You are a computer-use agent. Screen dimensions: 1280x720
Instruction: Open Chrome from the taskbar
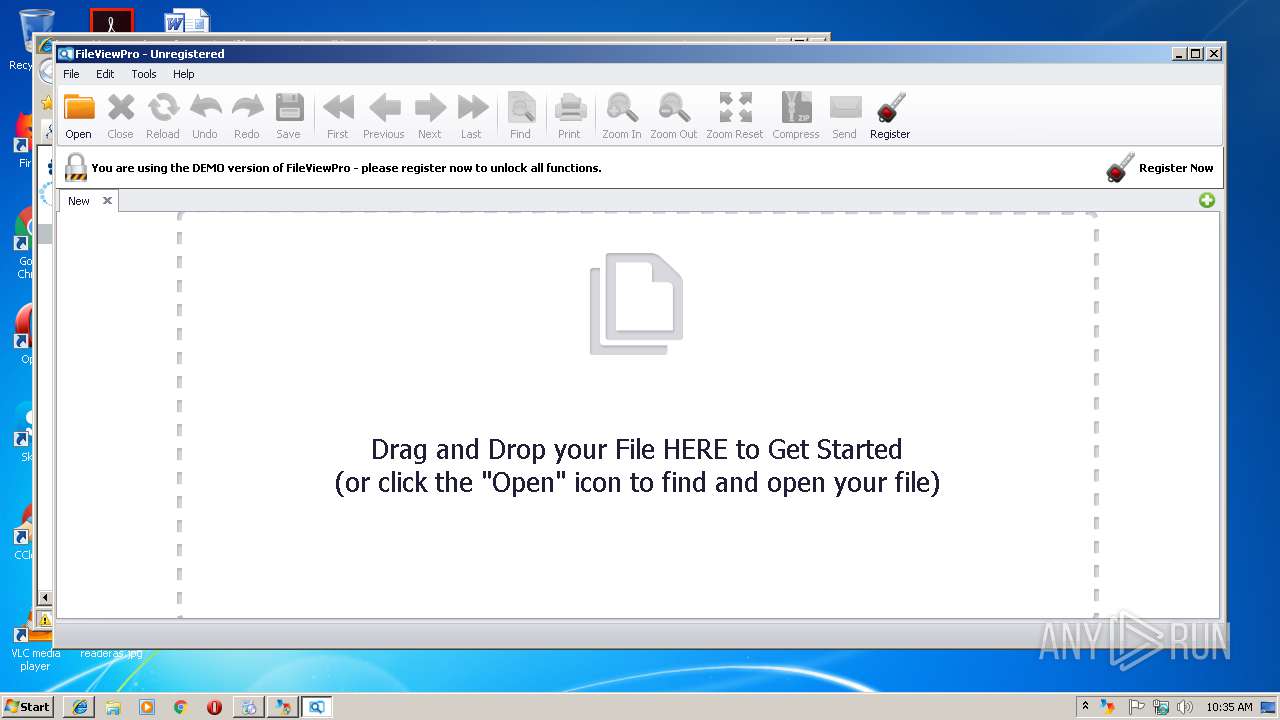pos(180,707)
